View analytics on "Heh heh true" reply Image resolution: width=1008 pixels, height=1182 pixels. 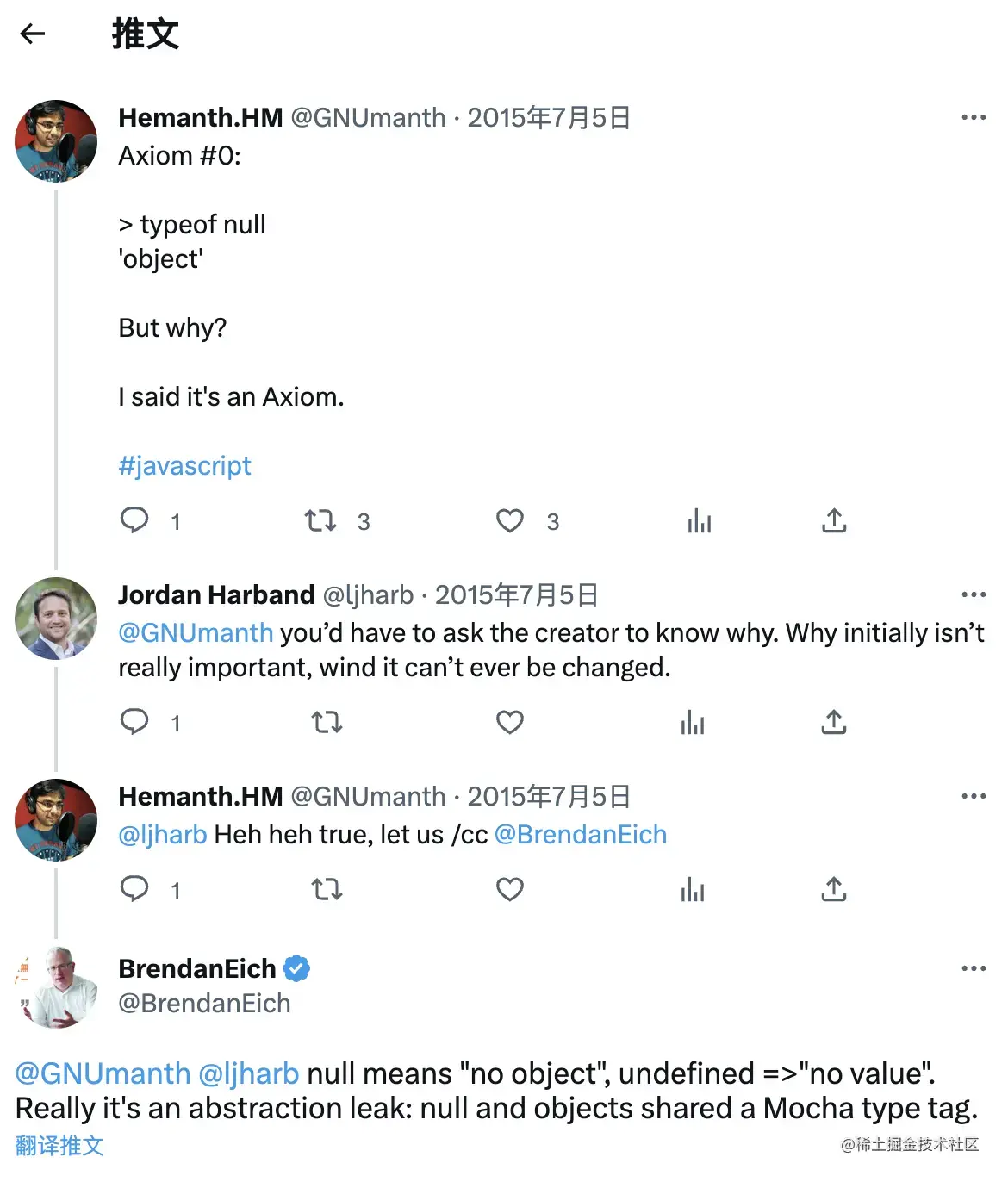click(693, 889)
